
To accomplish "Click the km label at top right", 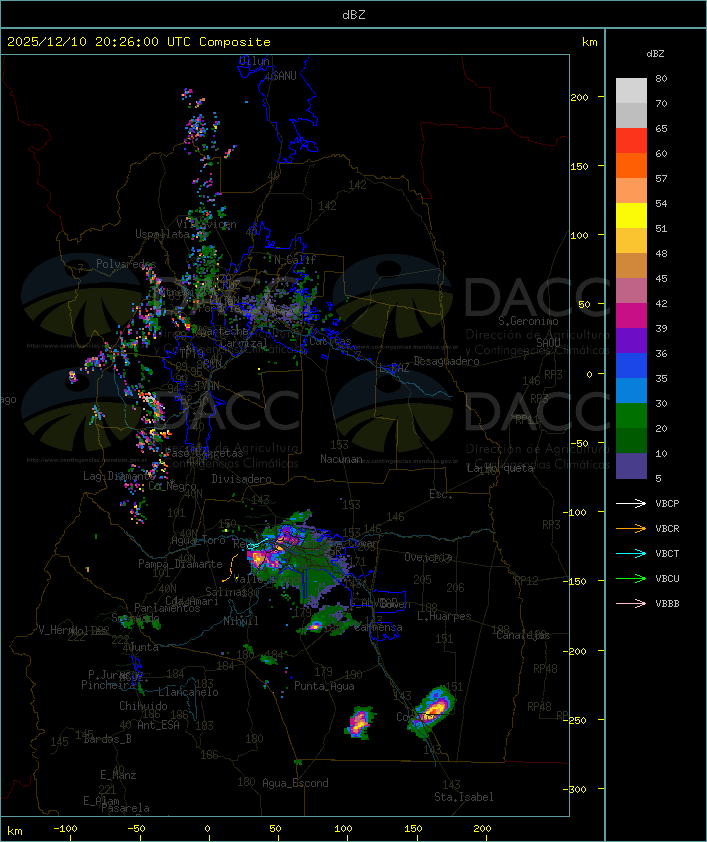I will point(589,42).
